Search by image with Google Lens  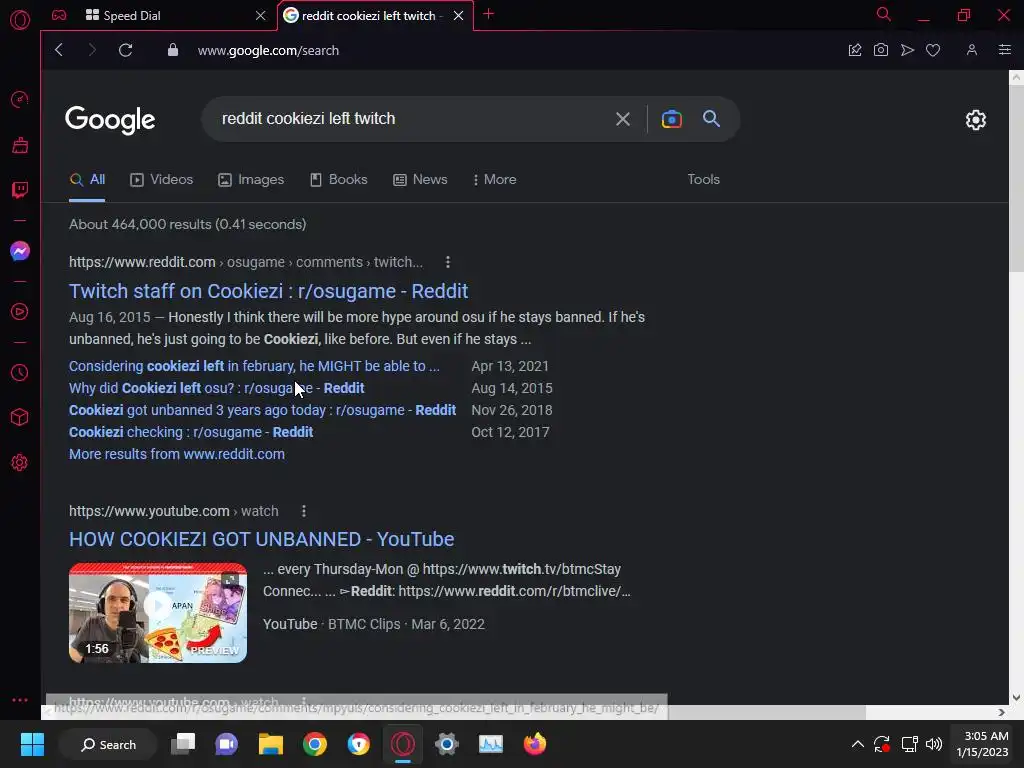(x=671, y=119)
